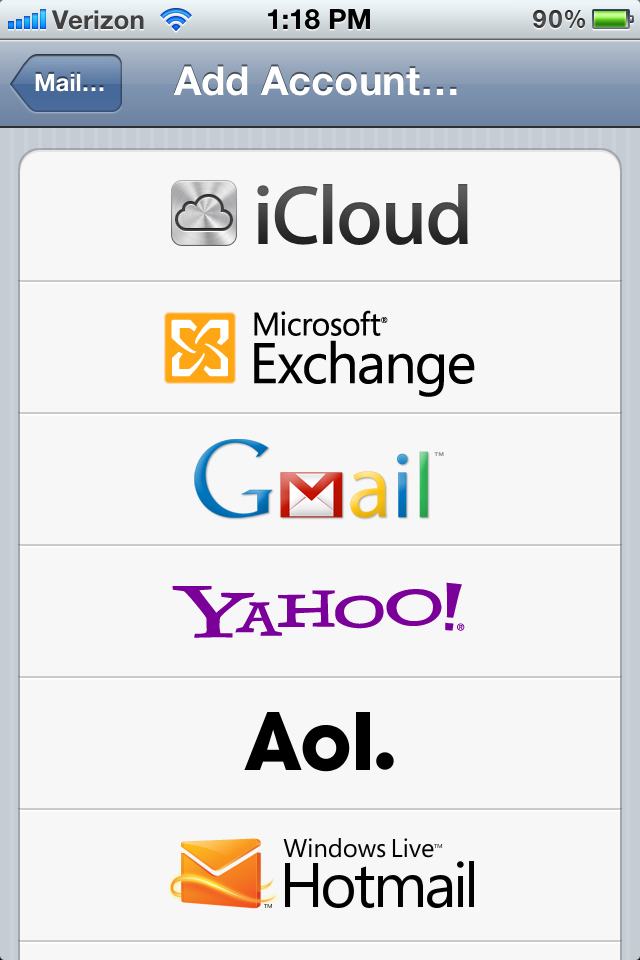Select the orange Microsoft Exchange icon

200,348
